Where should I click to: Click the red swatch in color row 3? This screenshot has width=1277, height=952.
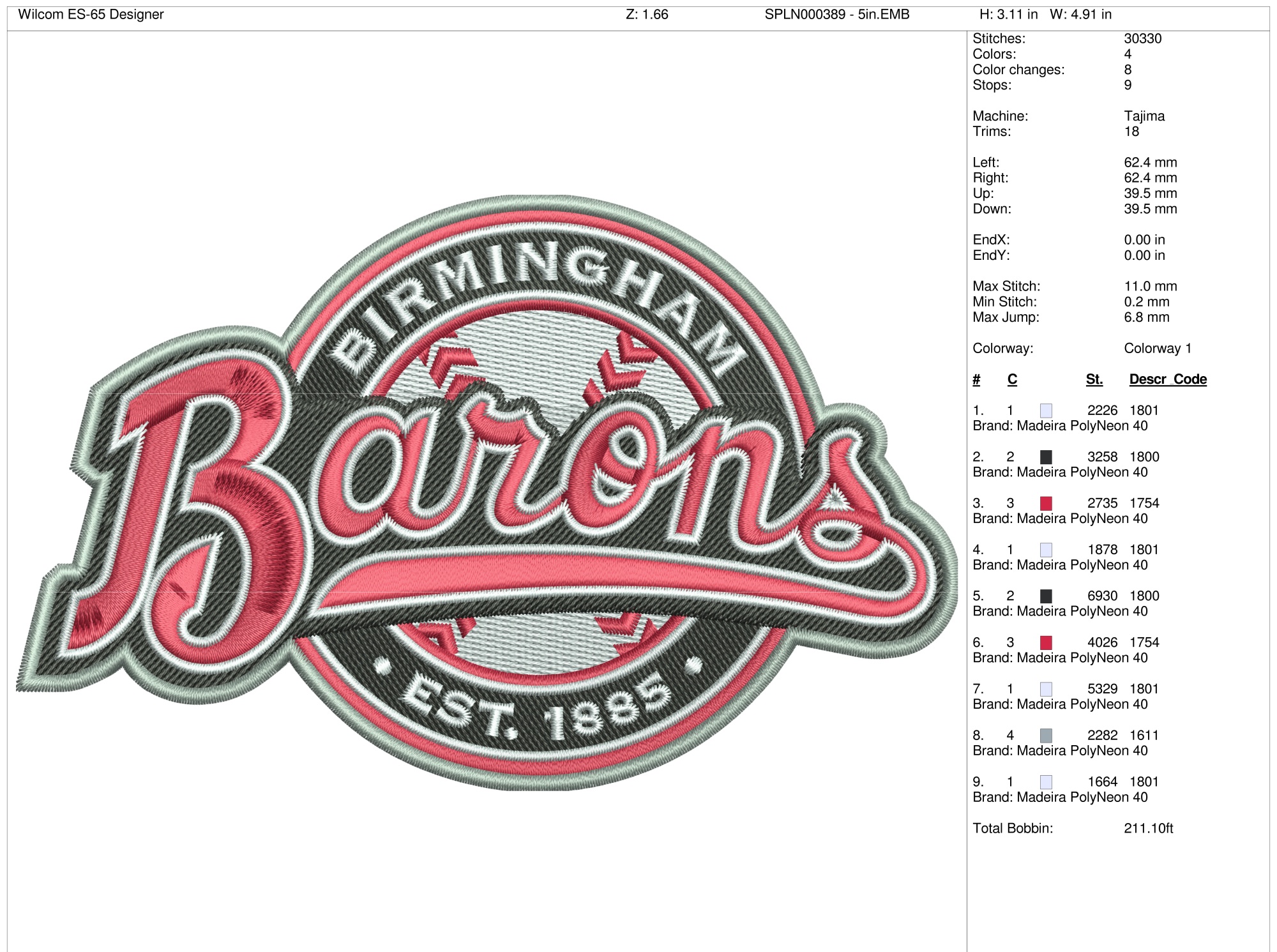tap(1046, 503)
